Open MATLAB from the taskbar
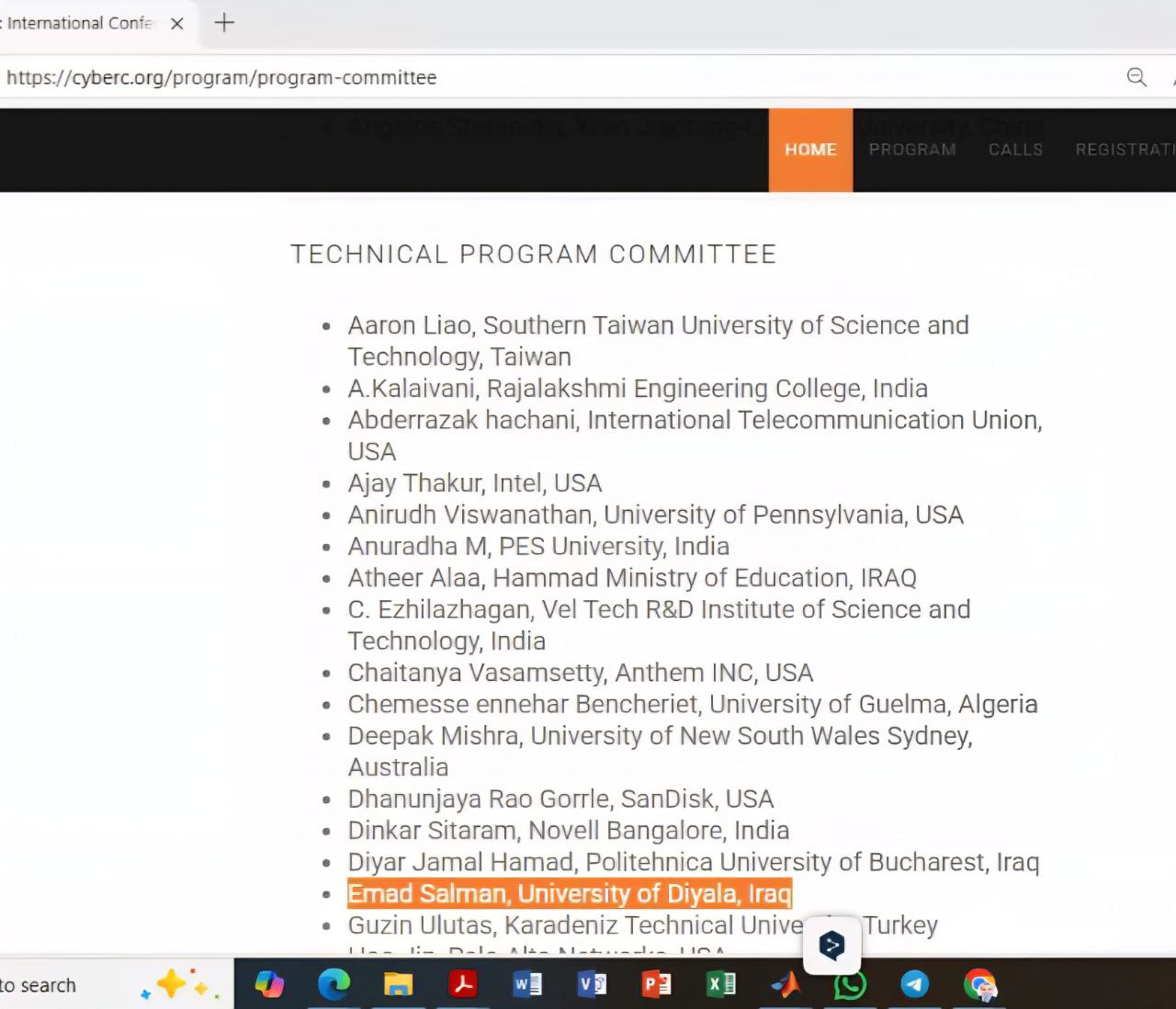 coord(785,984)
